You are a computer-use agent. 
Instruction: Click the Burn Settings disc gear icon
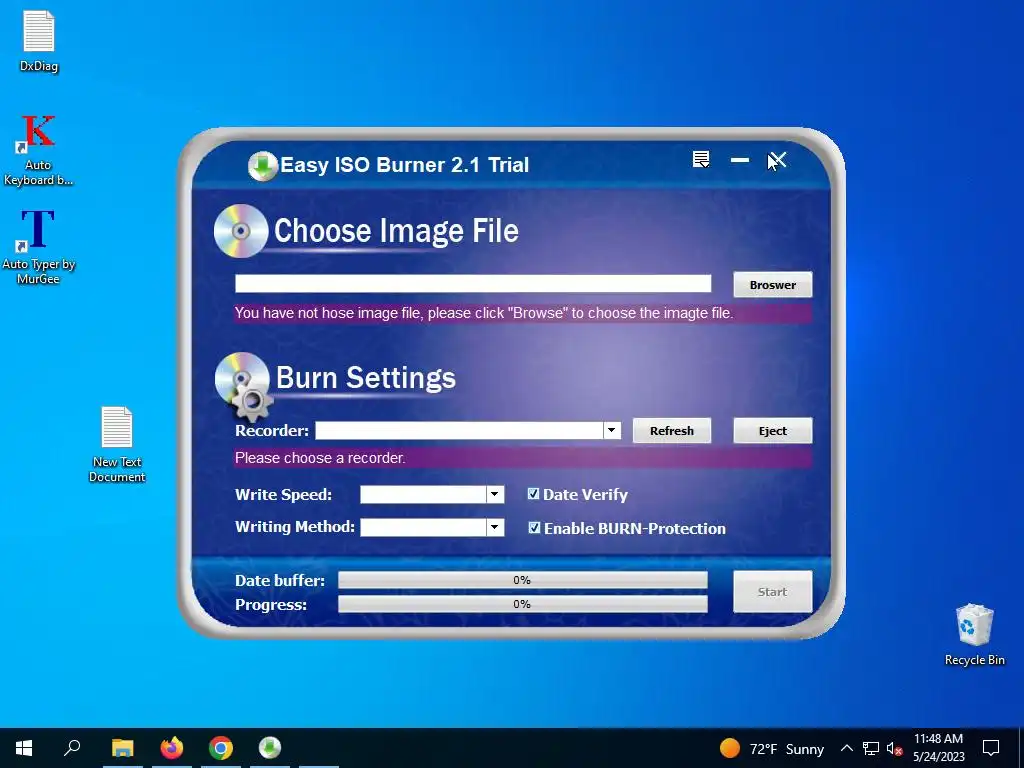pos(243,385)
